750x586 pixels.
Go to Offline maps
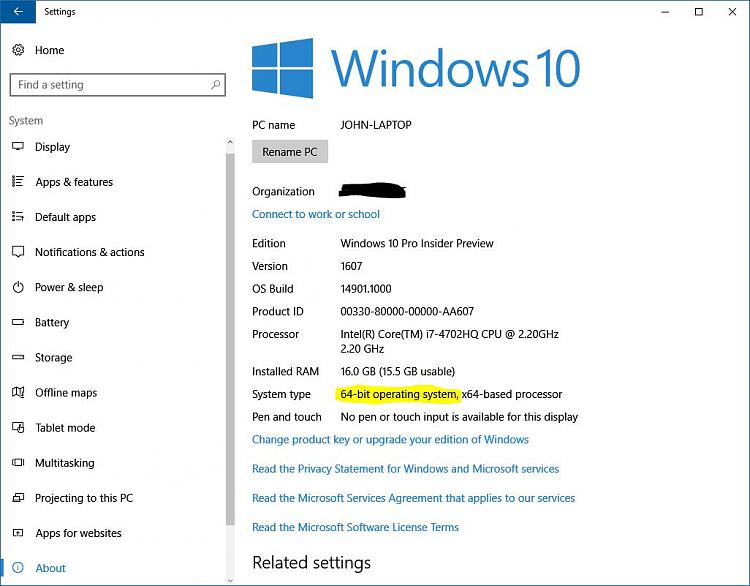click(66, 393)
